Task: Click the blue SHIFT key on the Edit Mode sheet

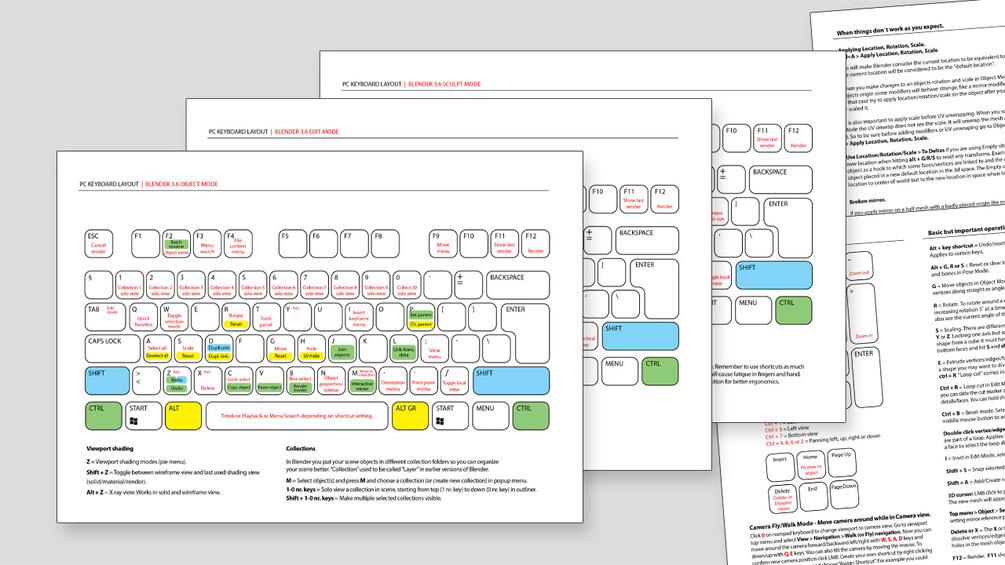Action: click(x=640, y=336)
